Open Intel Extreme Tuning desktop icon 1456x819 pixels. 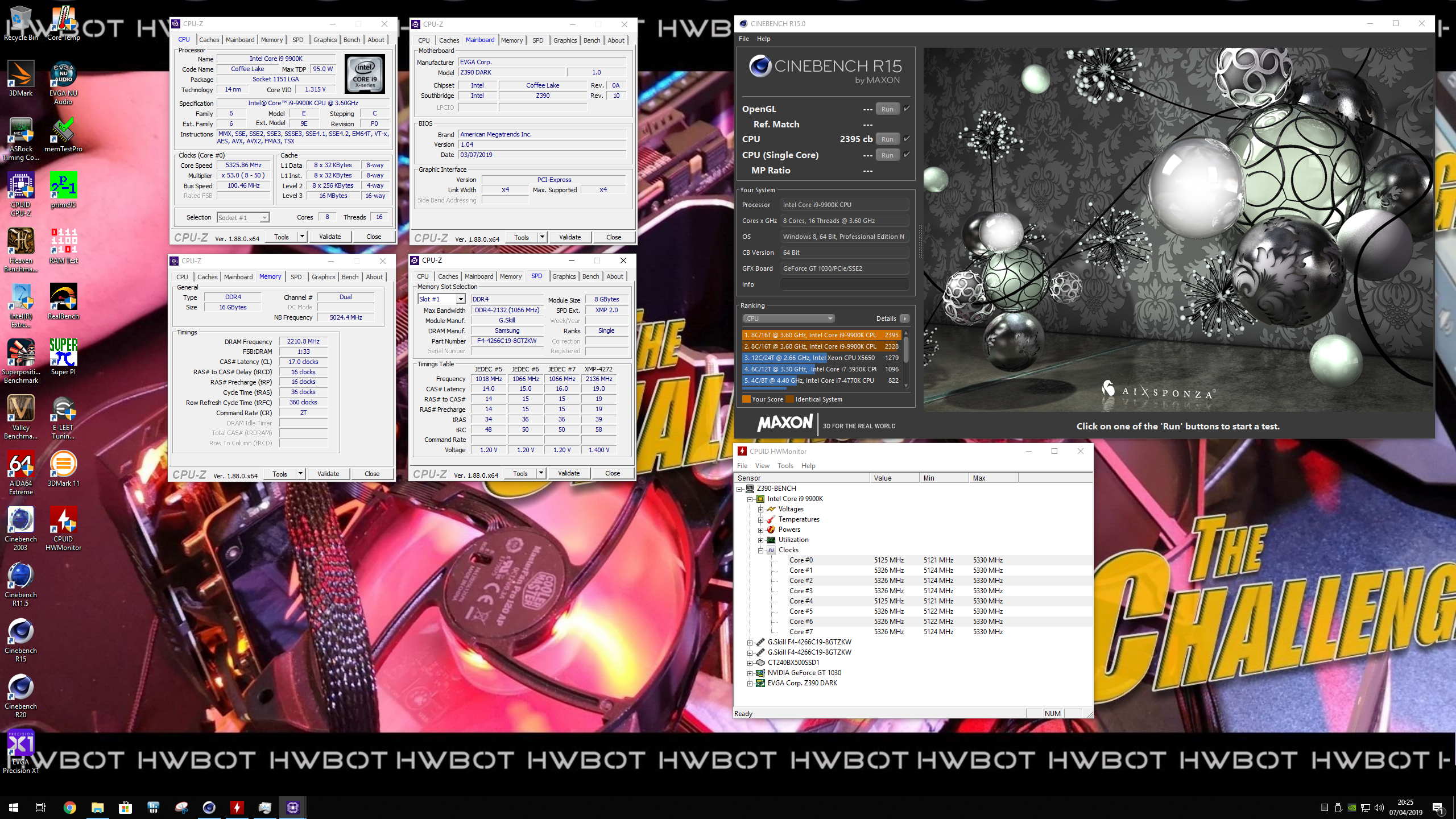[21, 306]
